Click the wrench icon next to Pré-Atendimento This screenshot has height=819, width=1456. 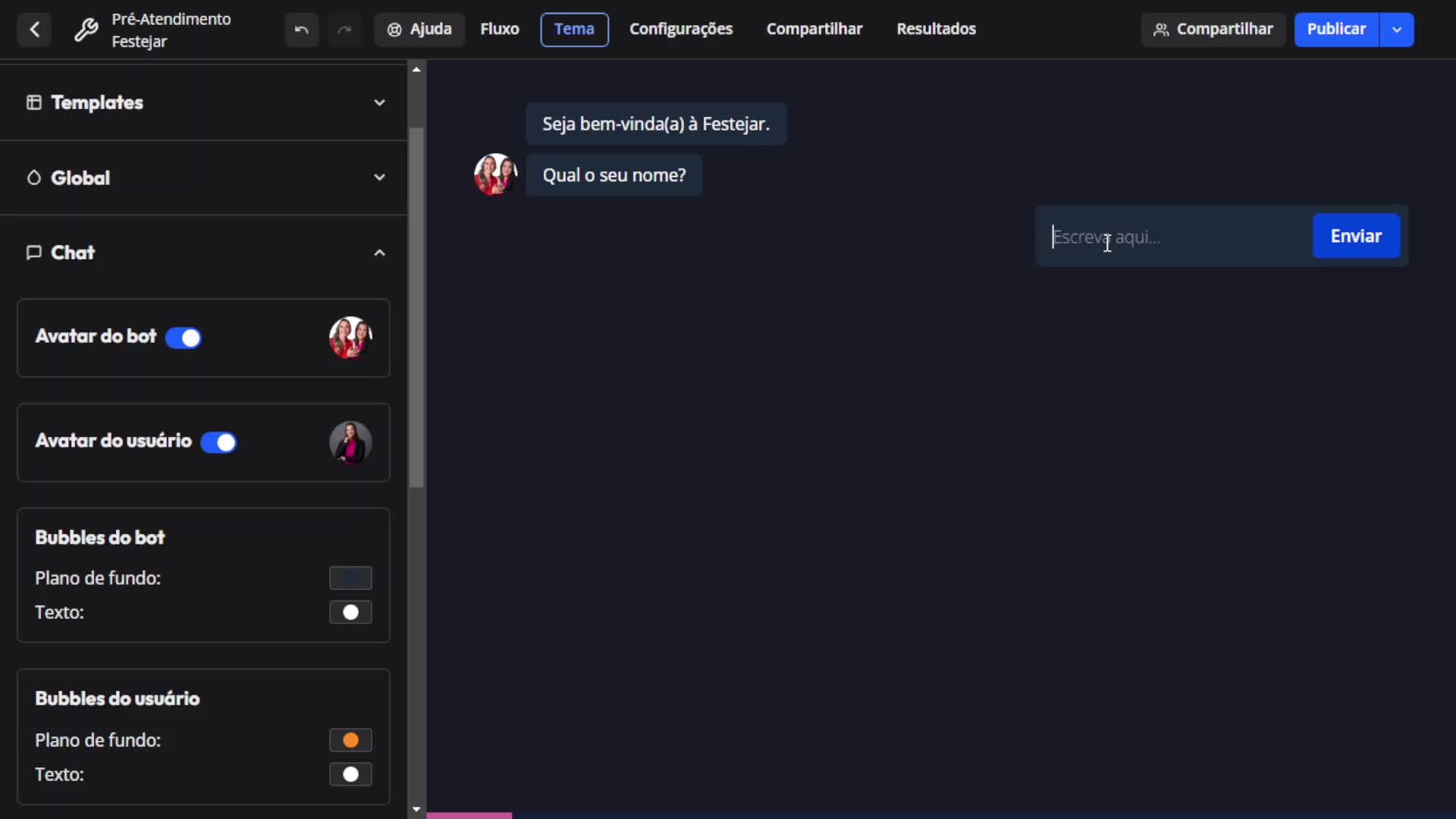coord(86,30)
